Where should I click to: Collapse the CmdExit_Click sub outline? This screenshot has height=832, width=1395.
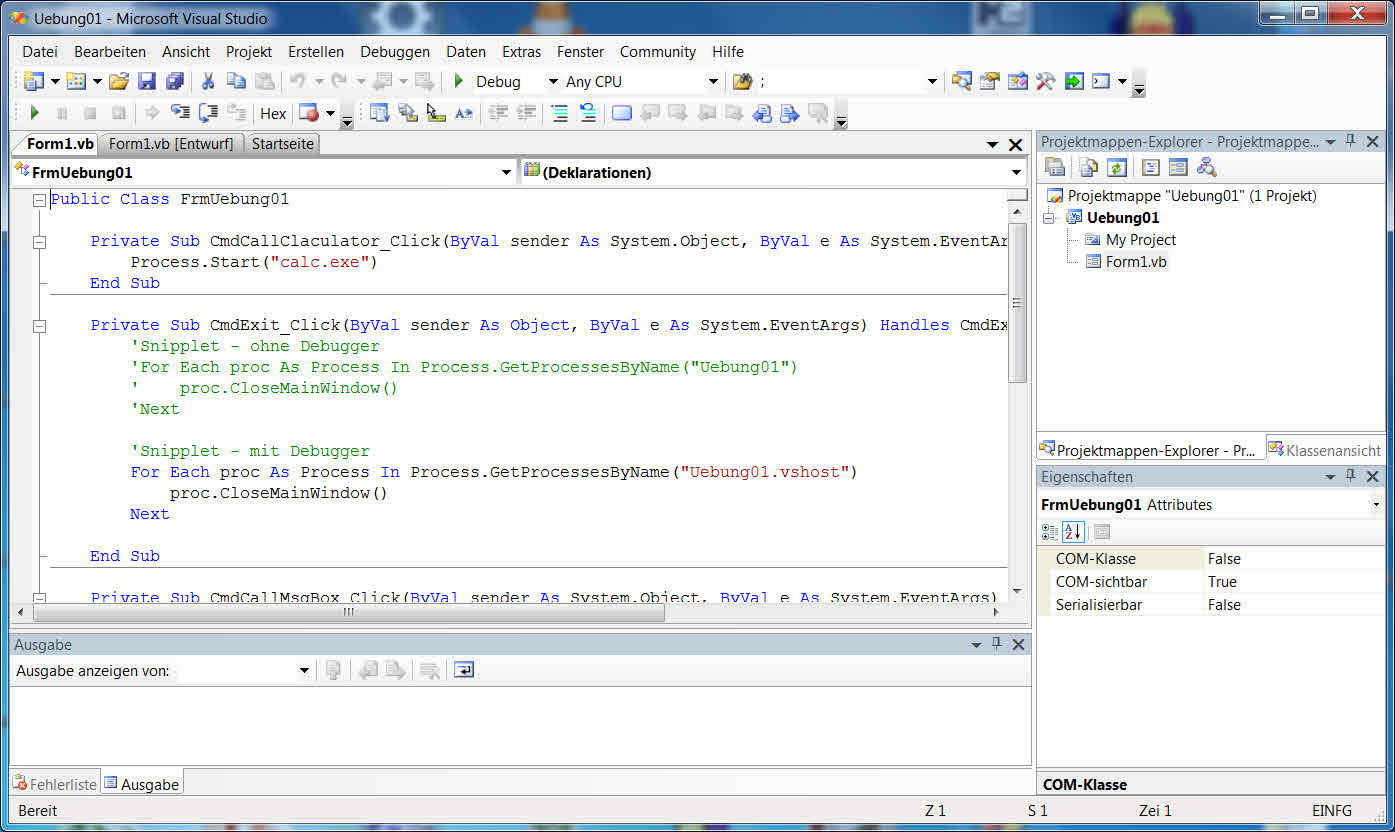[39, 326]
